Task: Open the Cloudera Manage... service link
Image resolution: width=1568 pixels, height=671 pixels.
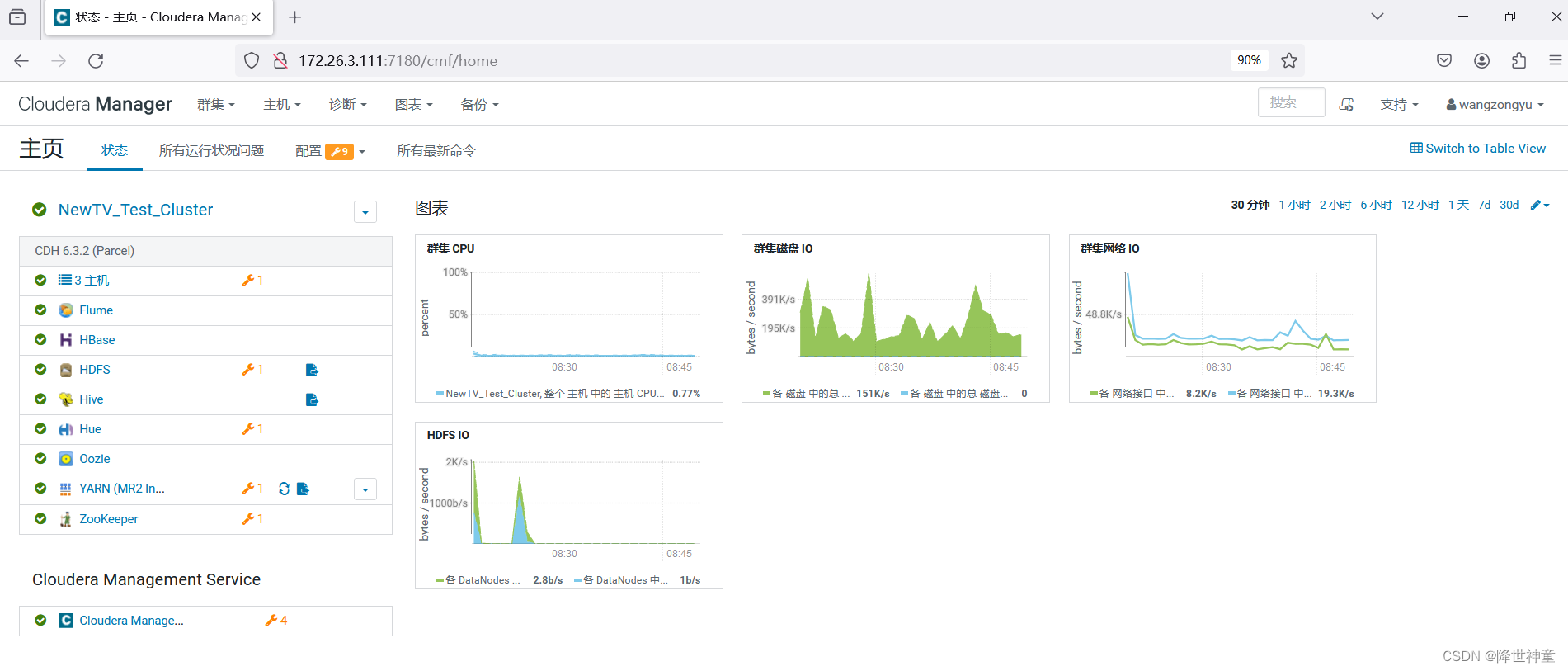Action: 131,621
